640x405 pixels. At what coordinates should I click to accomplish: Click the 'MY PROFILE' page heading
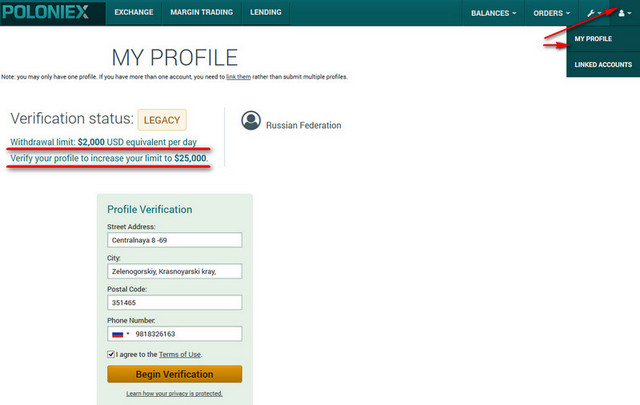click(x=175, y=58)
